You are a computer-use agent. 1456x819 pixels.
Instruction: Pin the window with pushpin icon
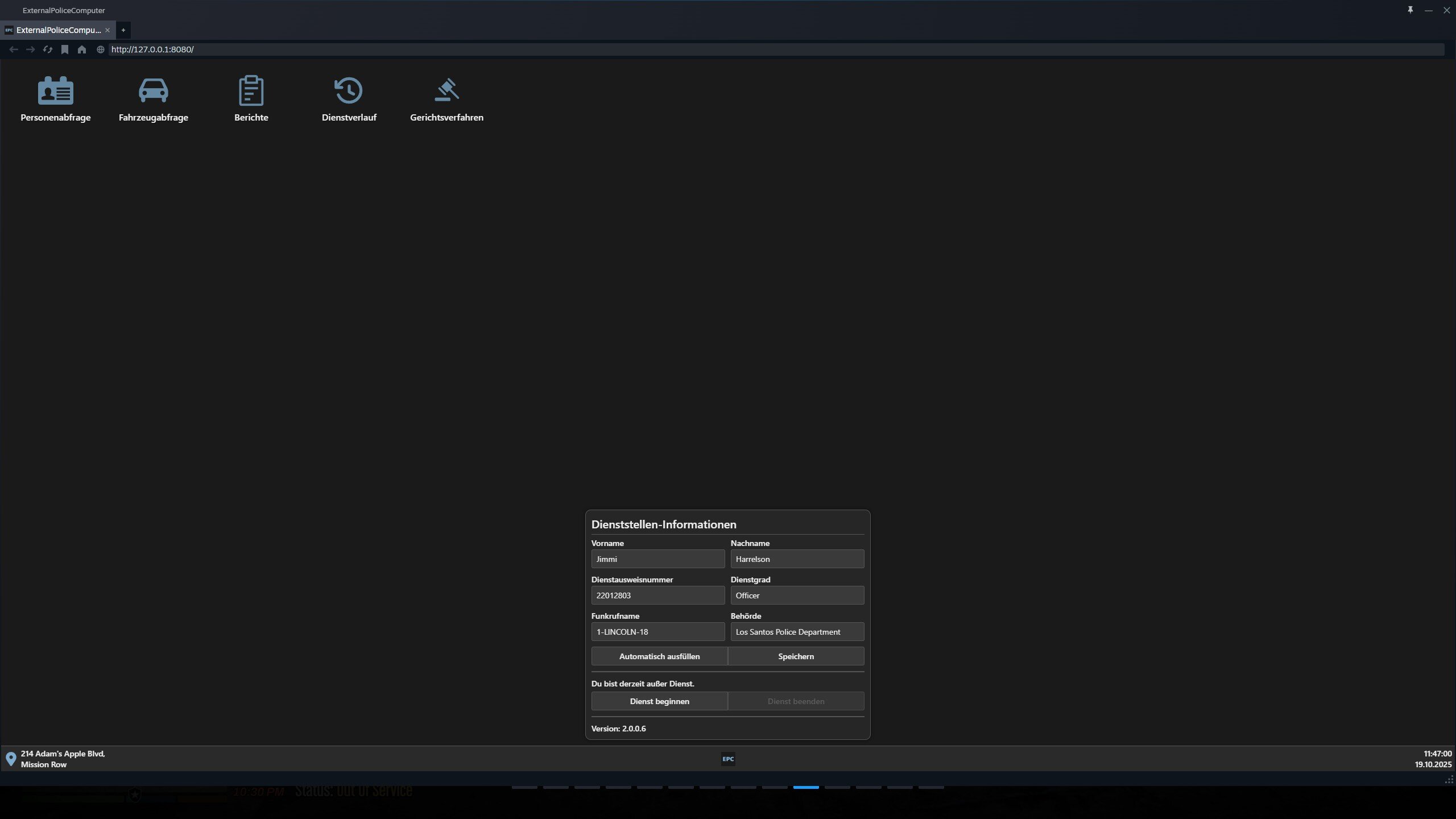point(1410,10)
